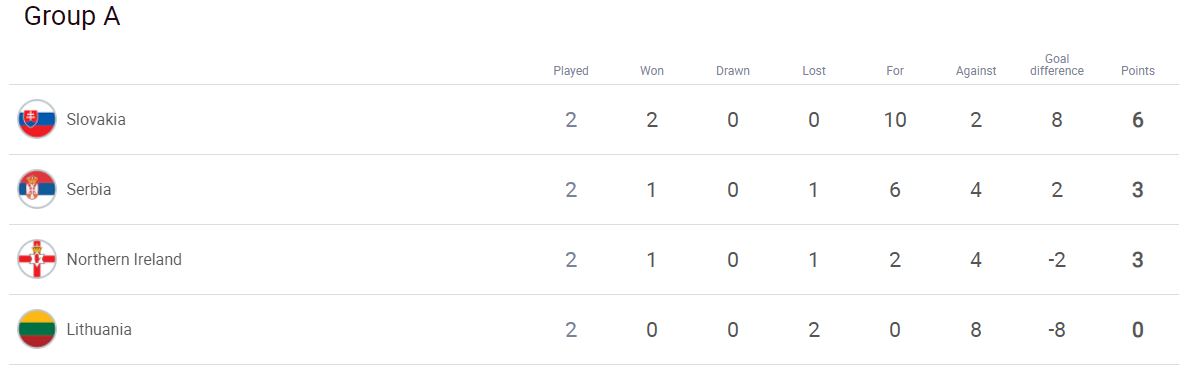Select the Lithuania team name
Screen dimensions: 1184x370
point(99,329)
